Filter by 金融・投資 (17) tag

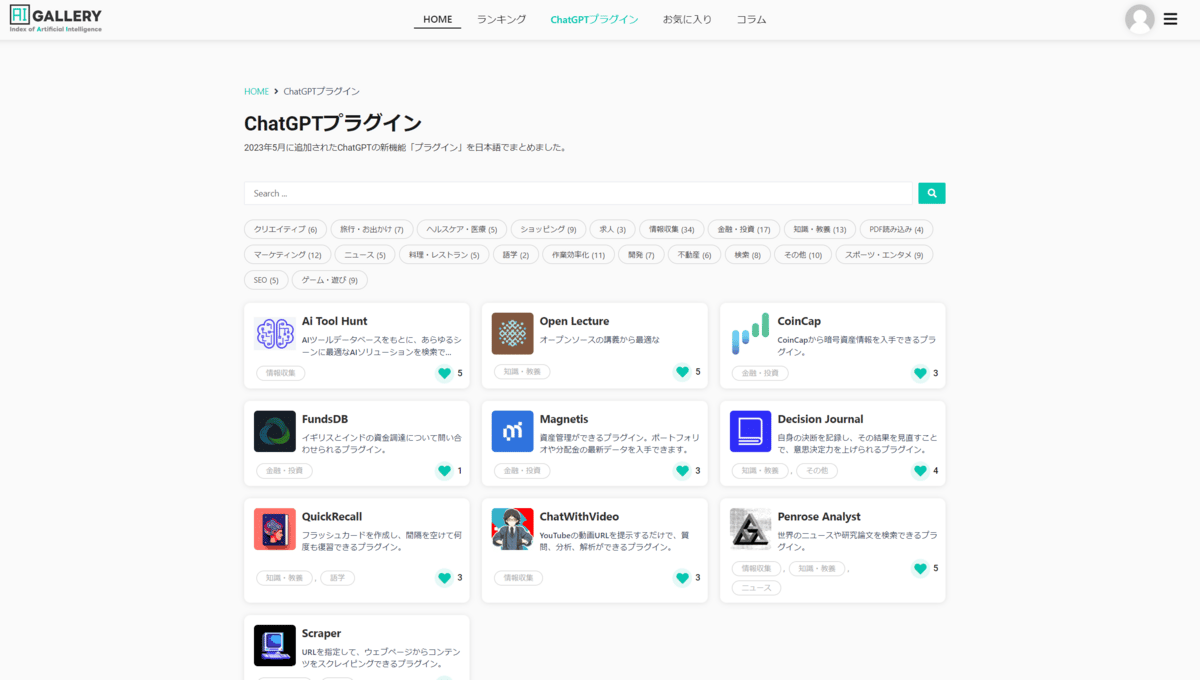(744, 229)
